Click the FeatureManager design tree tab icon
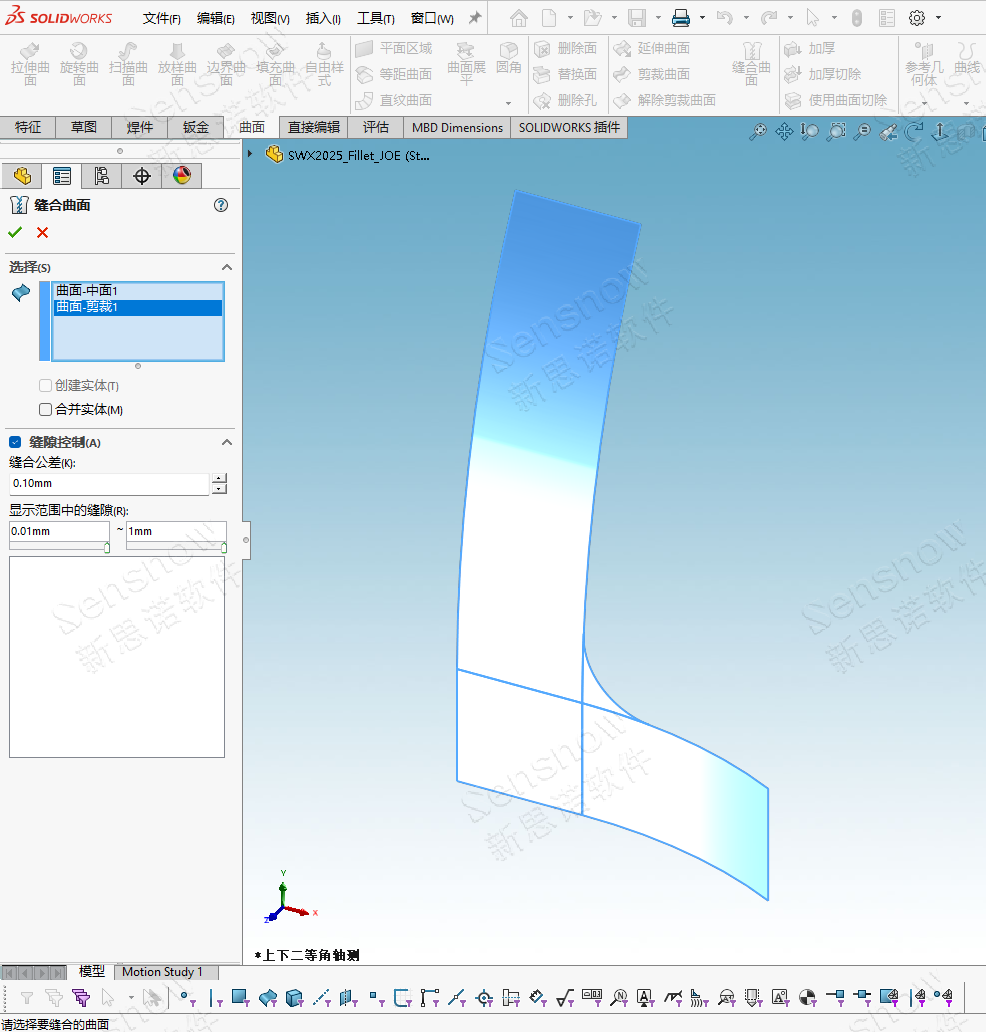 (22, 177)
